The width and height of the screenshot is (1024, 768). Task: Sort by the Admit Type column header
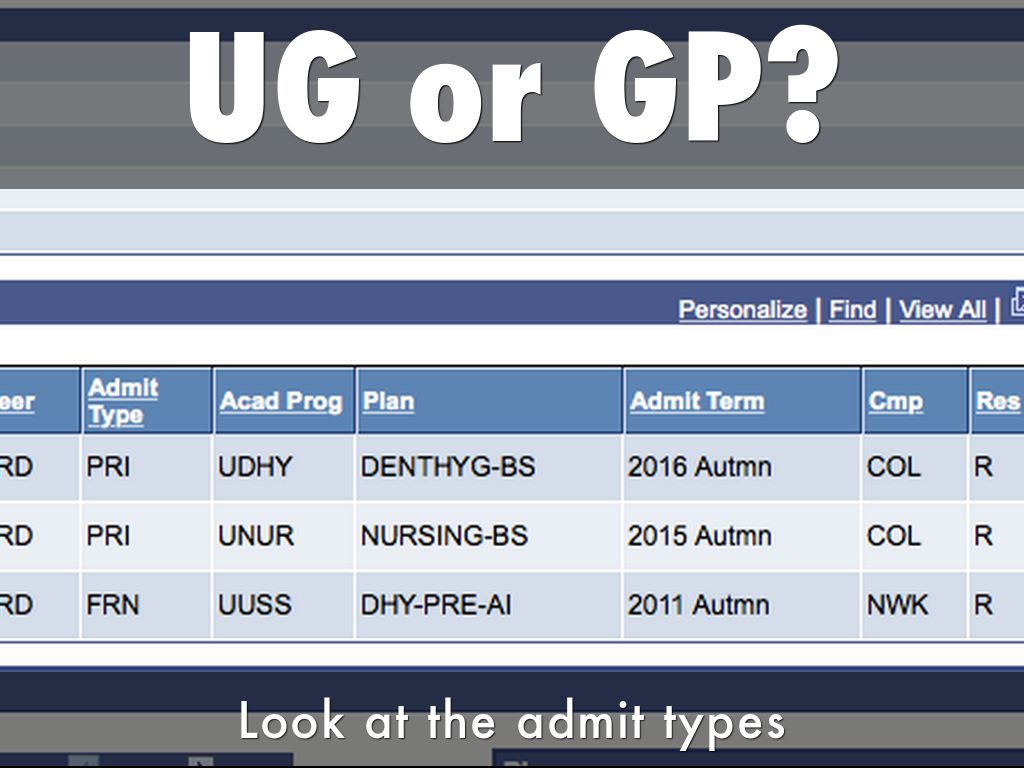pyautogui.click(x=123, y=401)
